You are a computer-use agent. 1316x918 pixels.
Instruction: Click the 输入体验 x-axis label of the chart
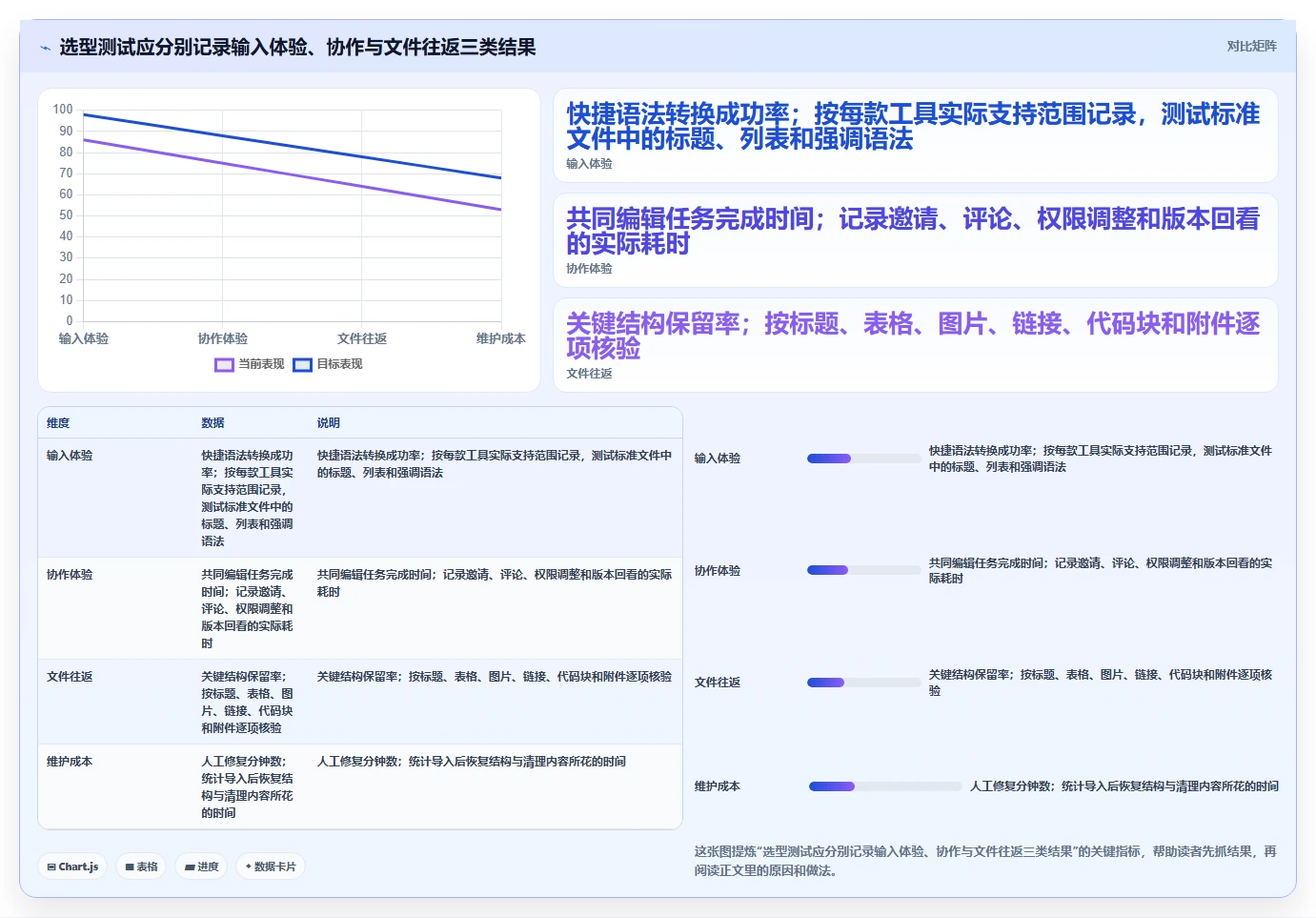[x=84, y=338]
